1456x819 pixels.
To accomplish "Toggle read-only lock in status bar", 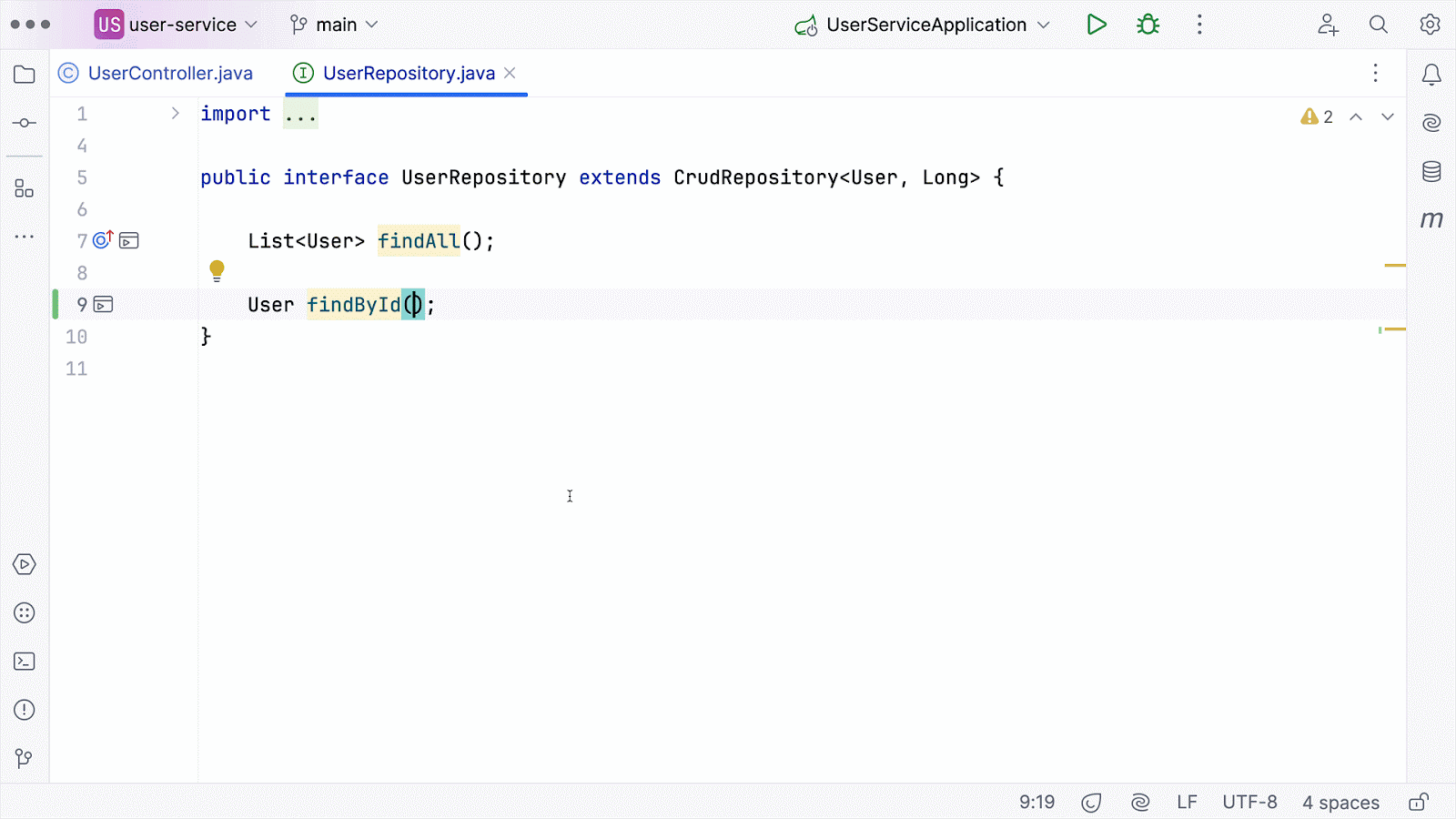I will pos(1418,802).
